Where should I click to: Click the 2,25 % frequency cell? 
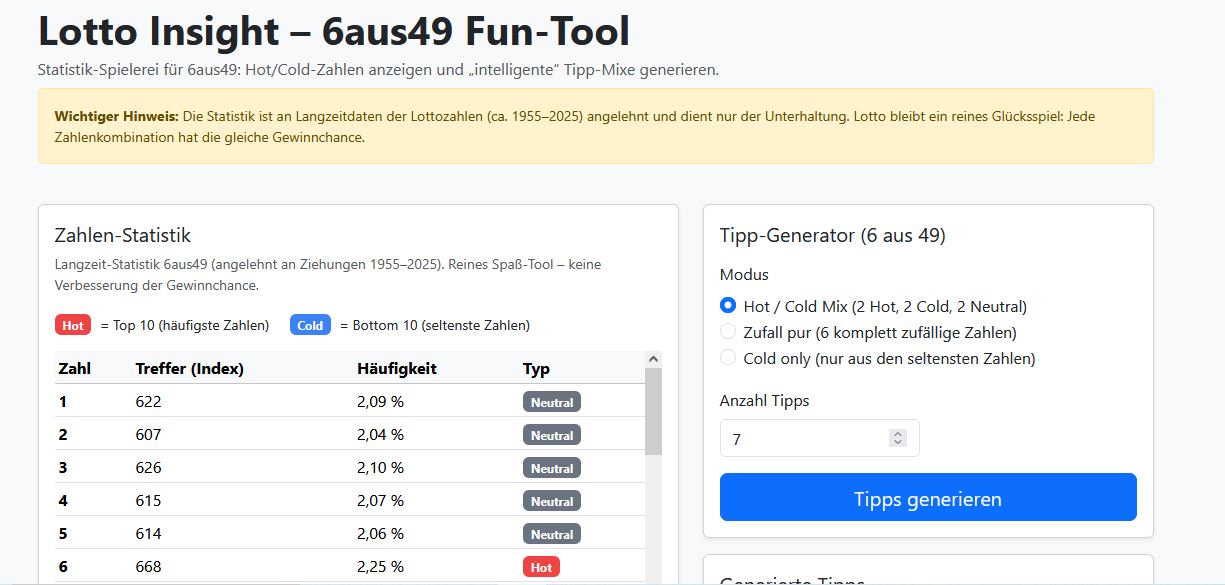click(x=380, y=567)
